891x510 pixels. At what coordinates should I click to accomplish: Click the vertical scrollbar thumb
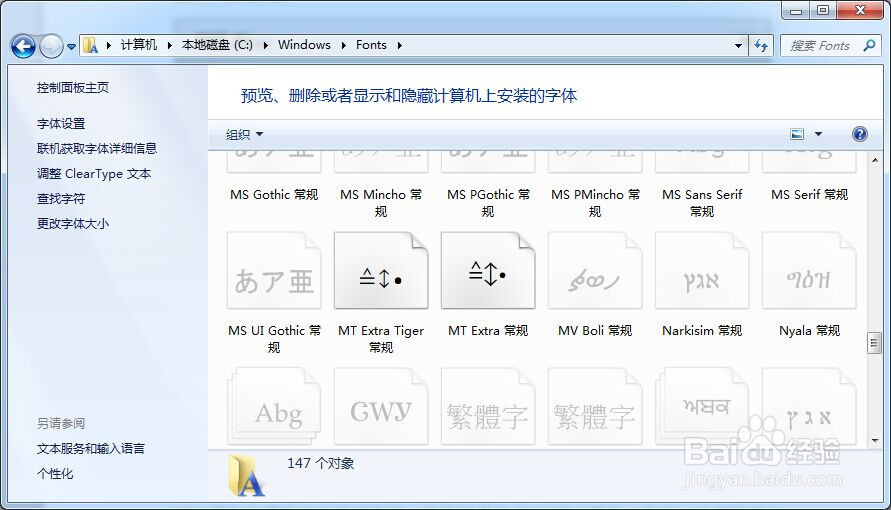875,343
